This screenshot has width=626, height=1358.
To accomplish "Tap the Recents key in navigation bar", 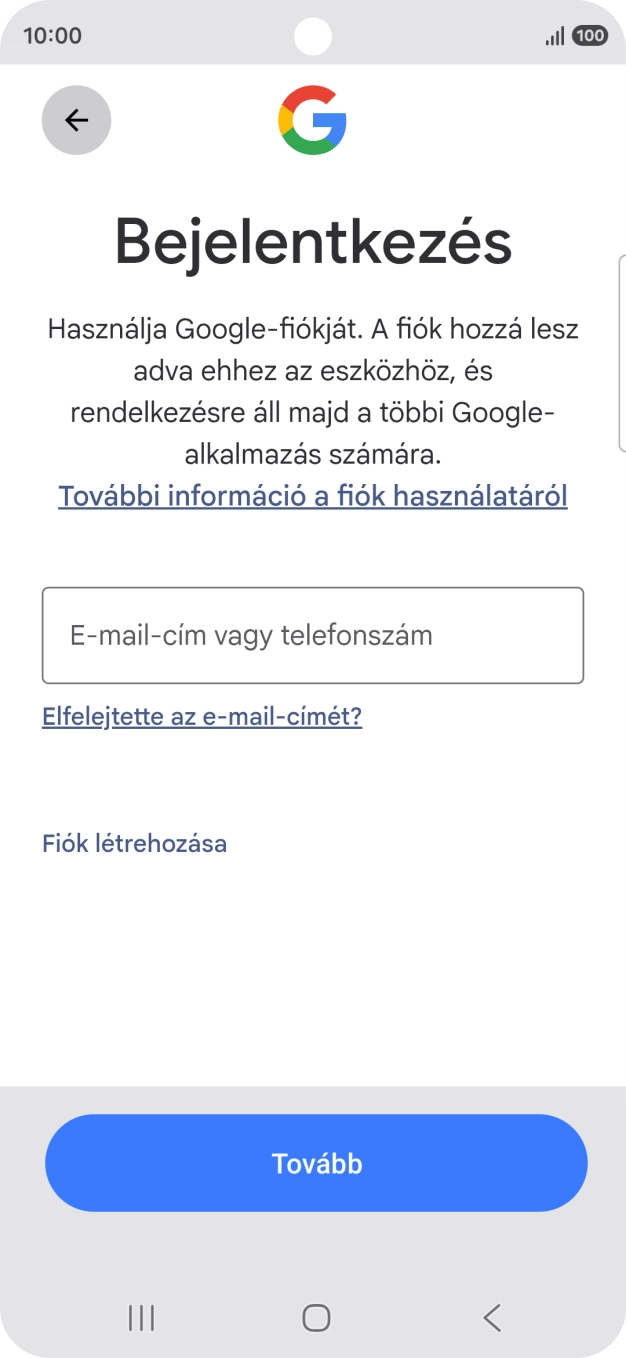I will click(140, 1318).
